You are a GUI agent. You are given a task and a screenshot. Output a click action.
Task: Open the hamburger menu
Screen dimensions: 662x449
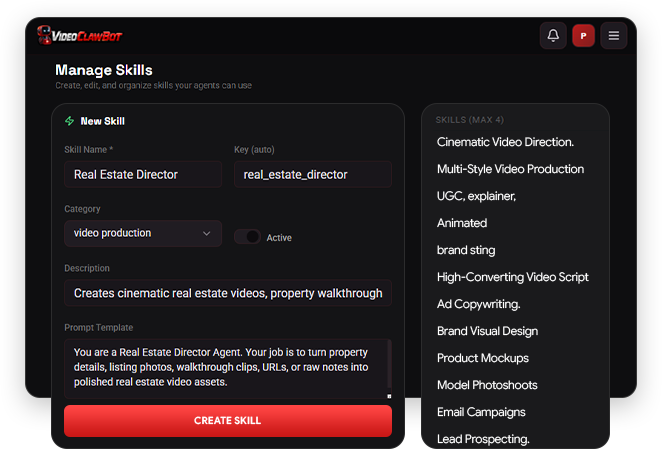(614, 35)
